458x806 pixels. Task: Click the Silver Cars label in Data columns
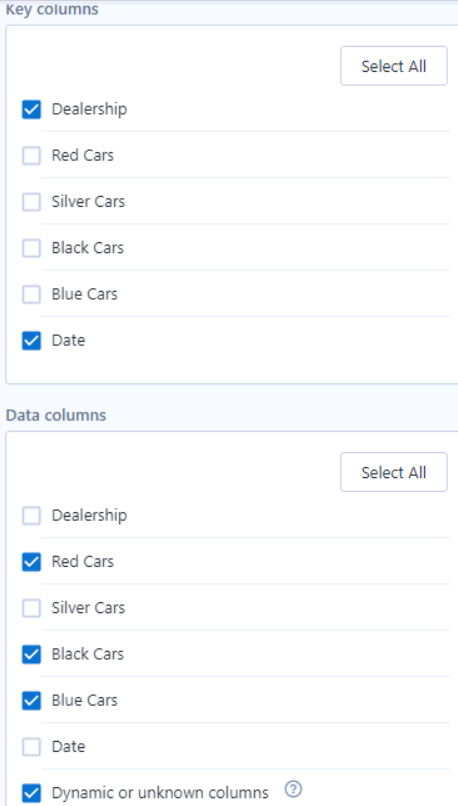pyautogui.click(x=88, y=608)
